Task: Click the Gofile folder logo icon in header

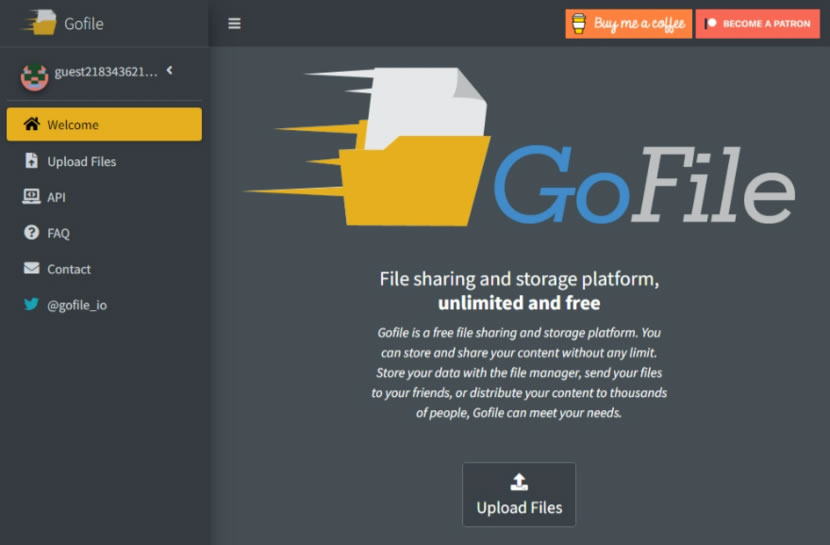Action: click(x=40, y=23)
